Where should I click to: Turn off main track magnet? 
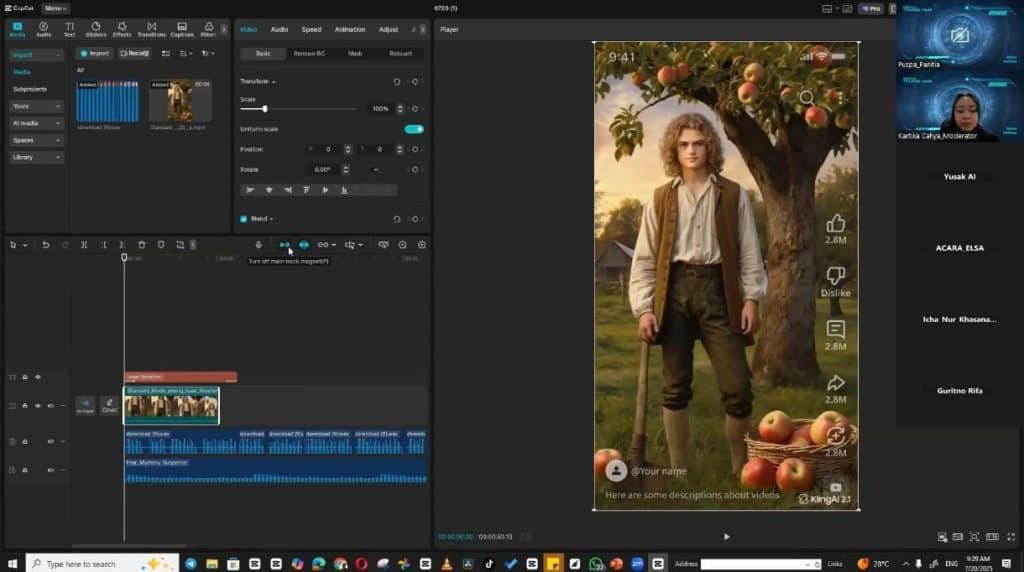285,245
